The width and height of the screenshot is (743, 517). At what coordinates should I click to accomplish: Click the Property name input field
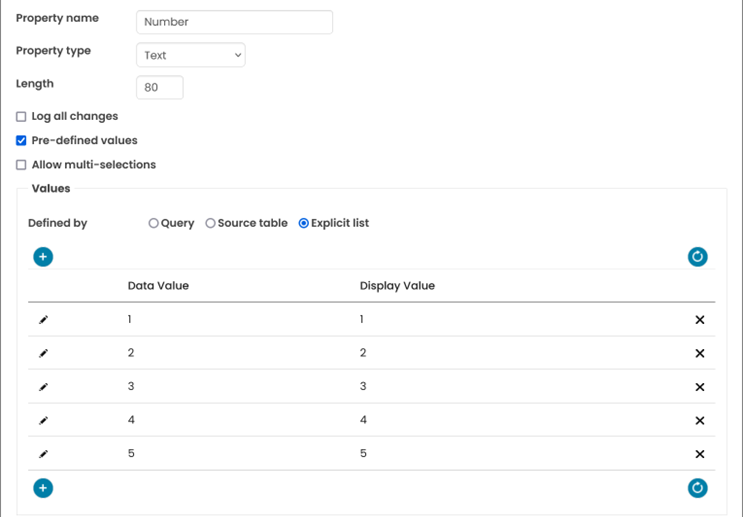tap(235, 22)
